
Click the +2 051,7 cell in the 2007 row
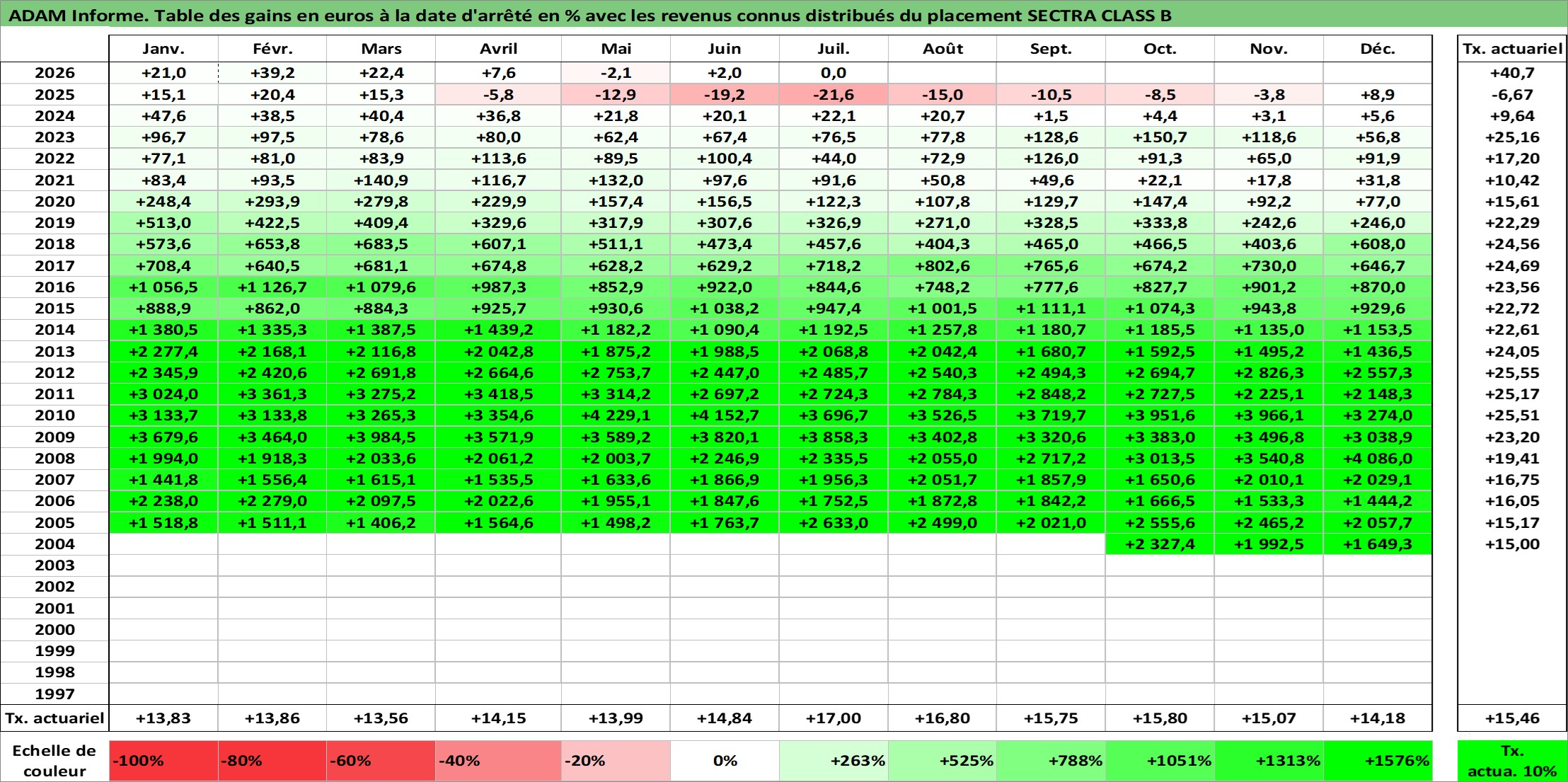pos(942,480)
